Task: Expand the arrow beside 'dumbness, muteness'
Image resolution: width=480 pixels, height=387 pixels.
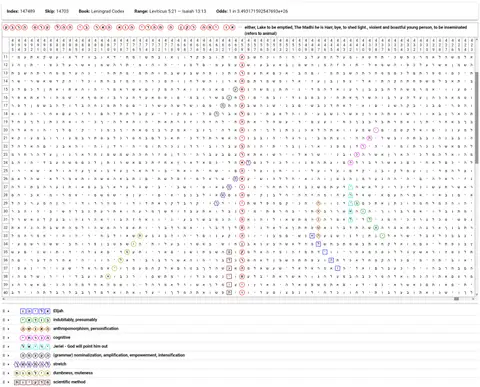Action: (9, 373)
